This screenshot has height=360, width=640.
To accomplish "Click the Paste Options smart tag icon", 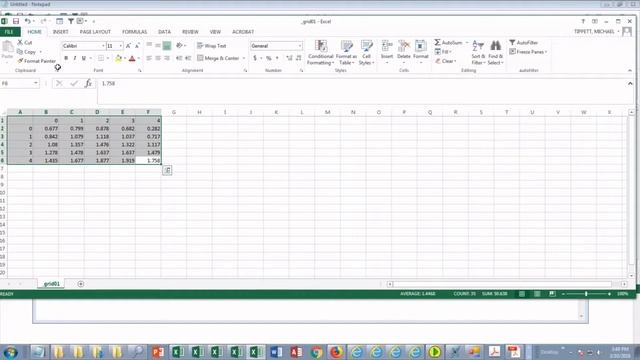I will (x=167, y=170).
